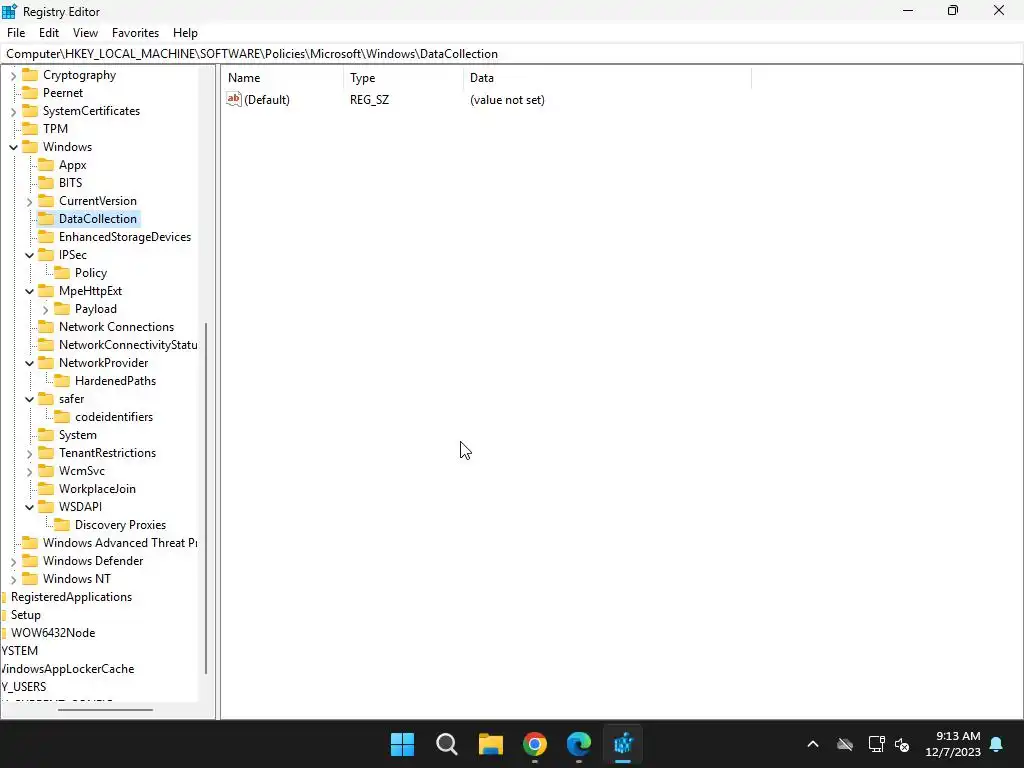
Task: Click the Registry Editor title bar icon
Action: (9, 11)
